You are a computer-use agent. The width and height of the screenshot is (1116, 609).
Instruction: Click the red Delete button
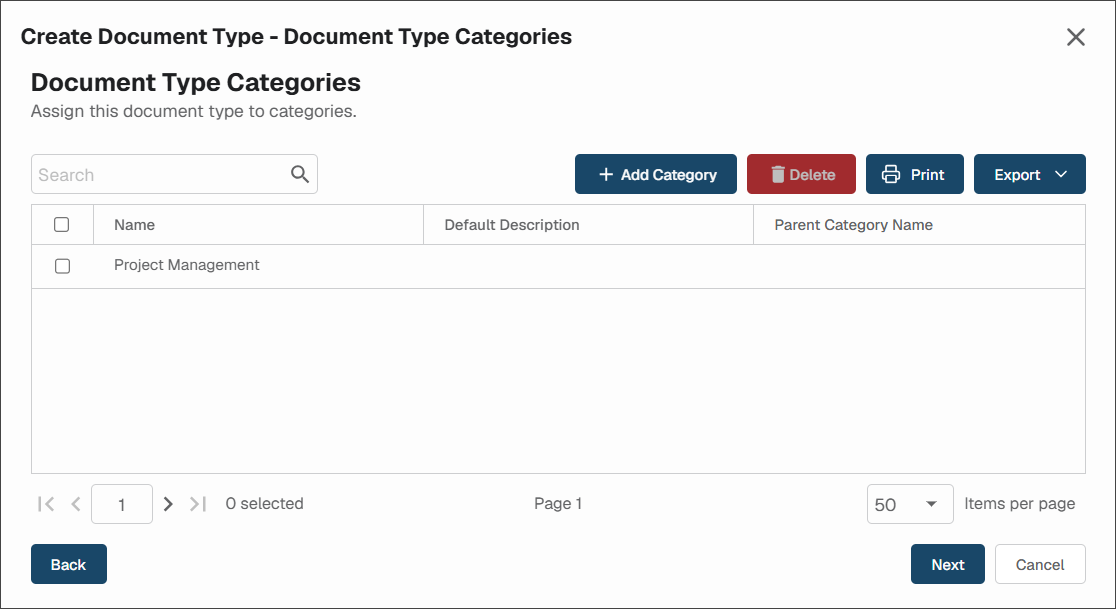[801, 174]
